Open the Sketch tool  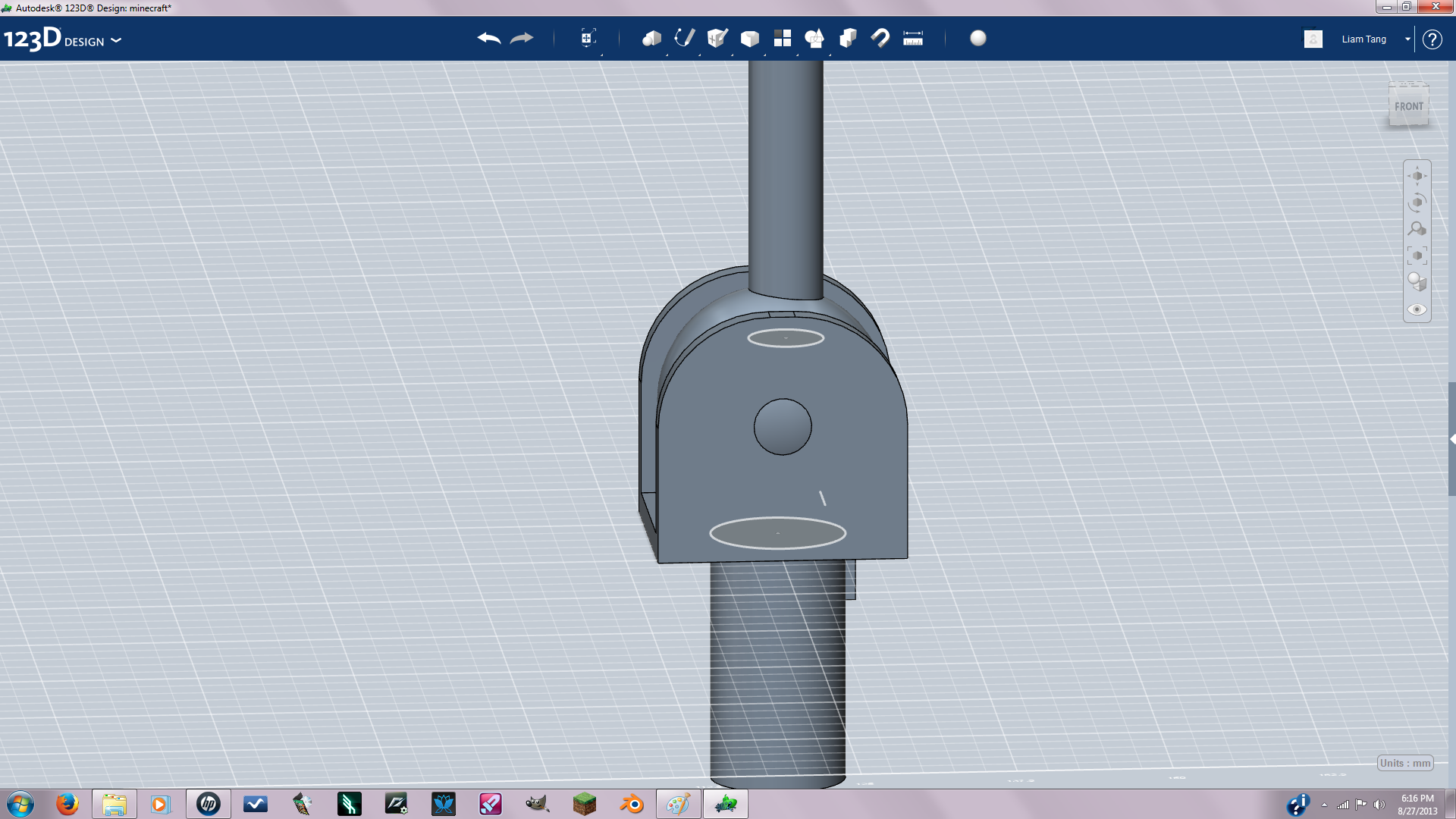click(x=684, y=38)
